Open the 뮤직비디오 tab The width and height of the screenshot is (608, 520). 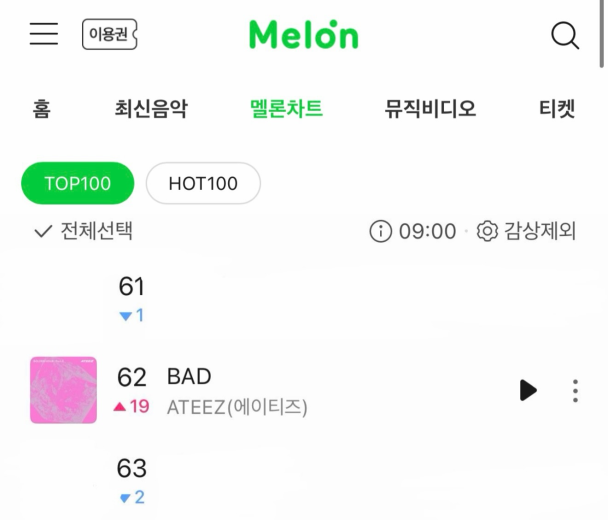[x=430, y=109]
